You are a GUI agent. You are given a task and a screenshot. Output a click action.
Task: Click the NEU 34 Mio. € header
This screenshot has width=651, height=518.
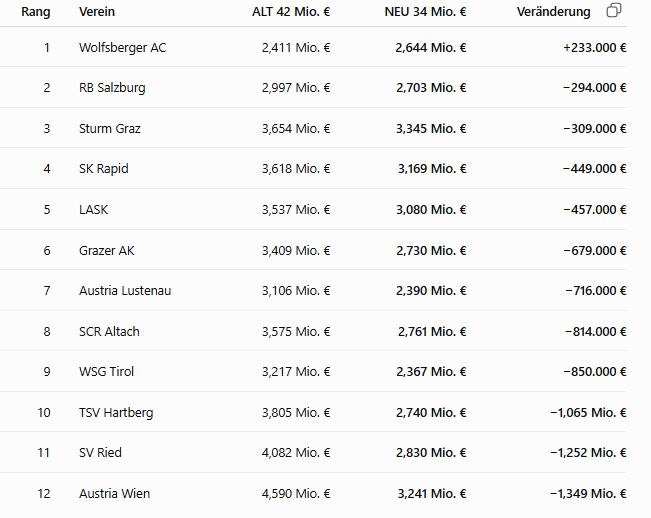[425, 12]
